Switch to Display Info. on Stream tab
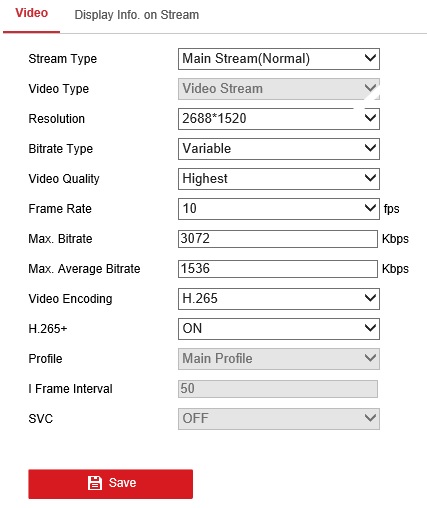 pos(137,15)
